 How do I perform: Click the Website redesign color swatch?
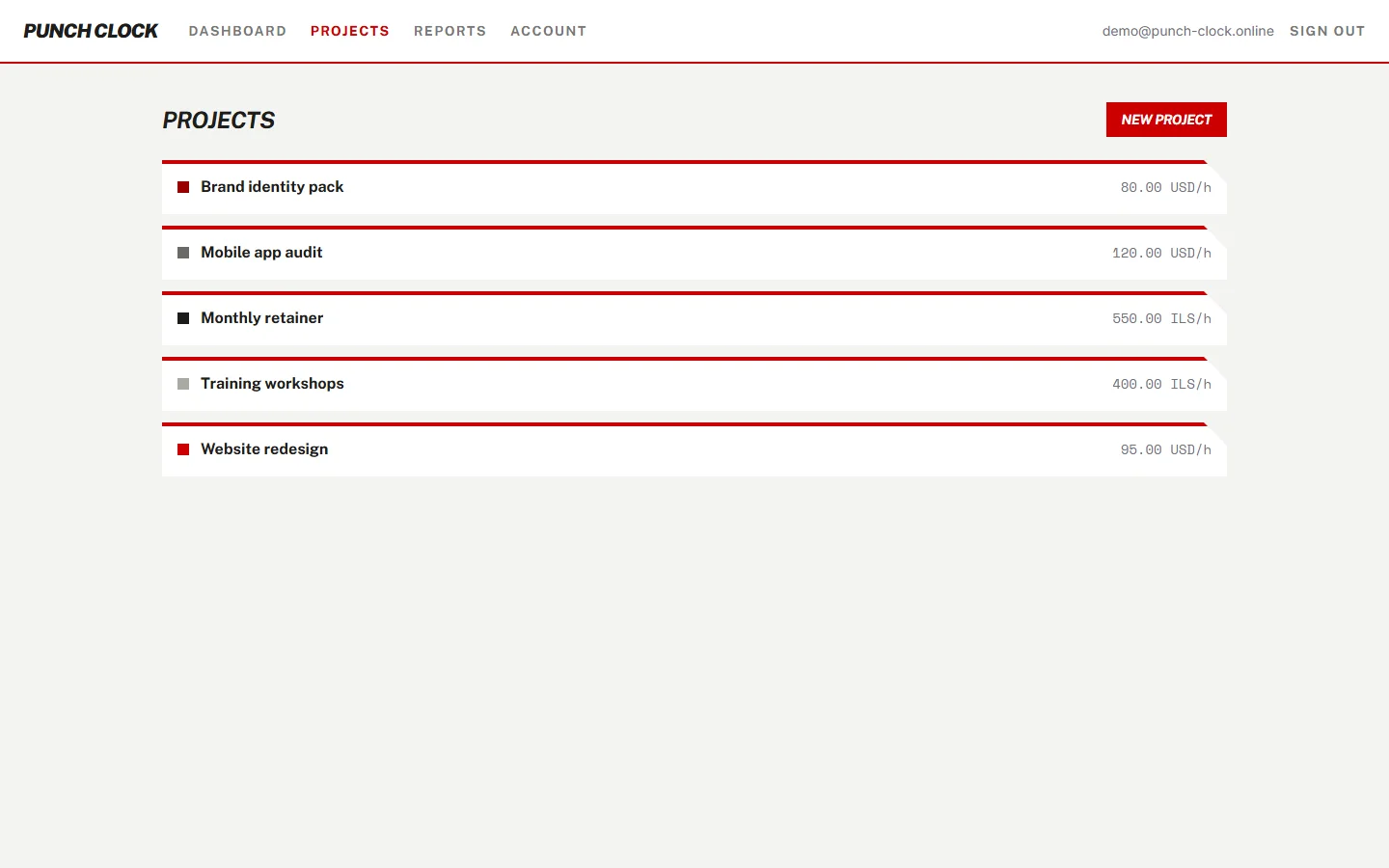(x=183, y=449)
